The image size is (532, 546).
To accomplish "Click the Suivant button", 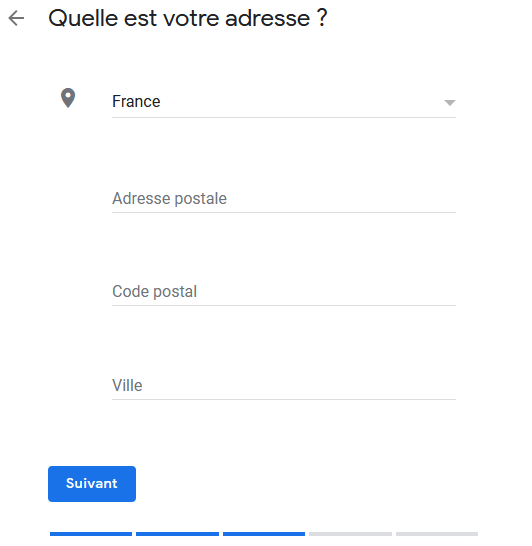I will pos(92,484).
